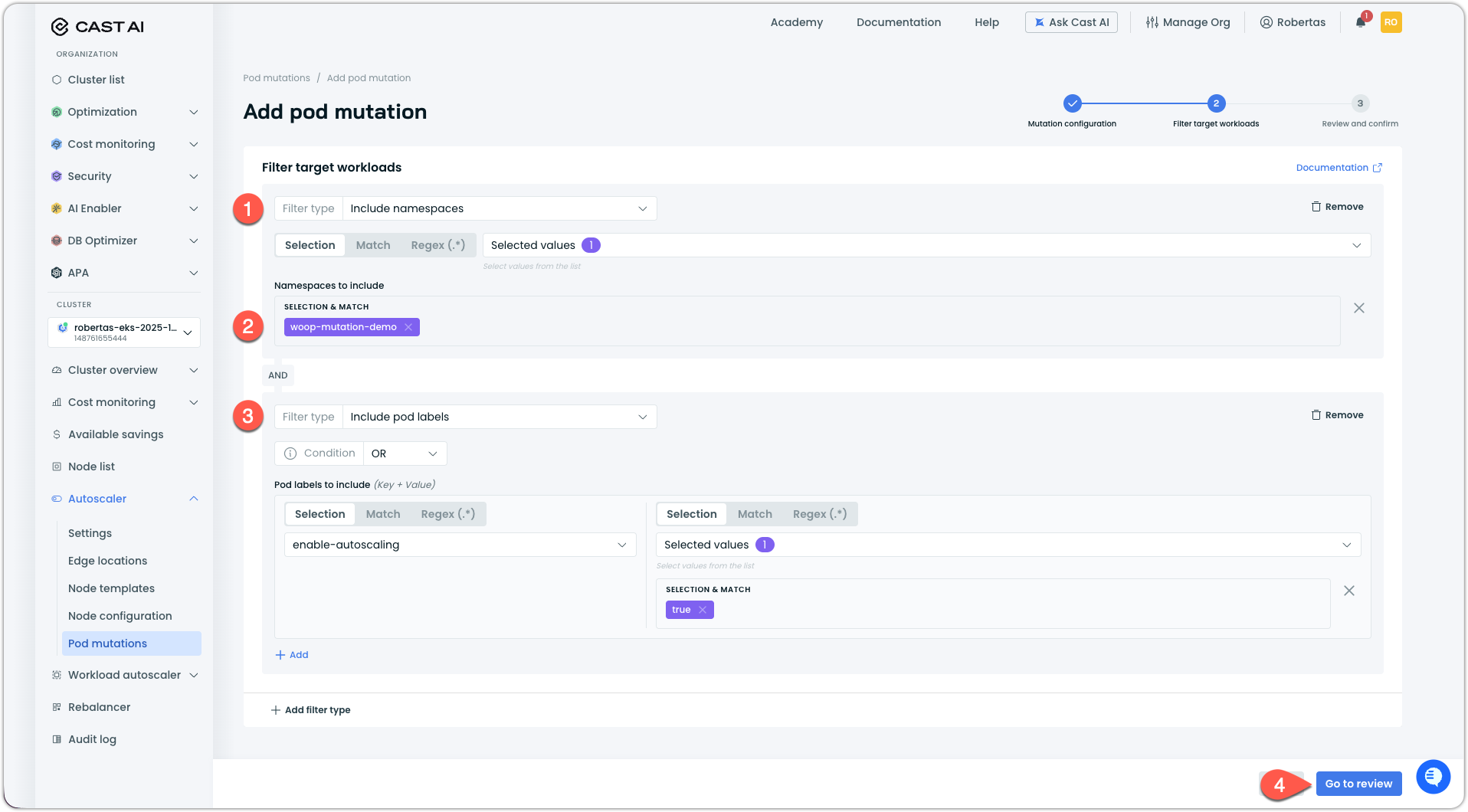The width and height of the screenshot is (1468, 812).
Task: Go back to Mutation configuration step
Action: (1072, 103)
